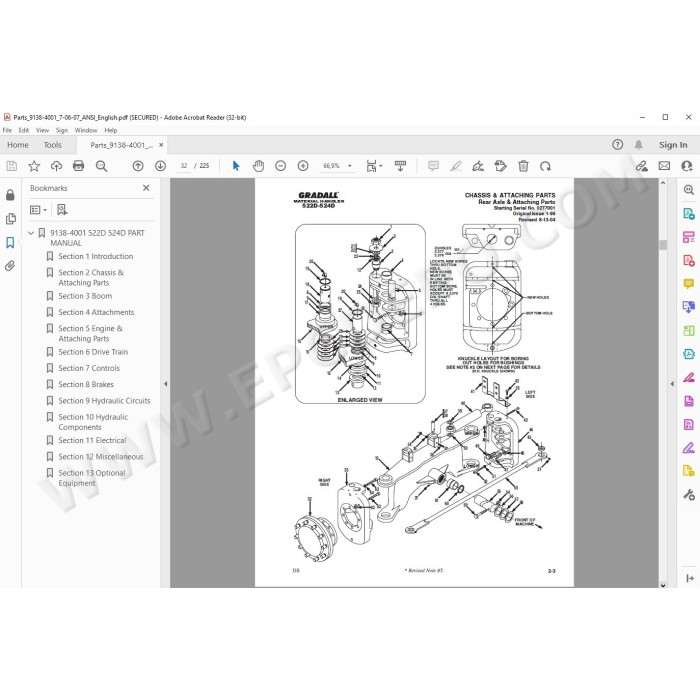The width and height of the screenshot is (700, 700).
Task: Click the share link icon
Action: [642, 166]
